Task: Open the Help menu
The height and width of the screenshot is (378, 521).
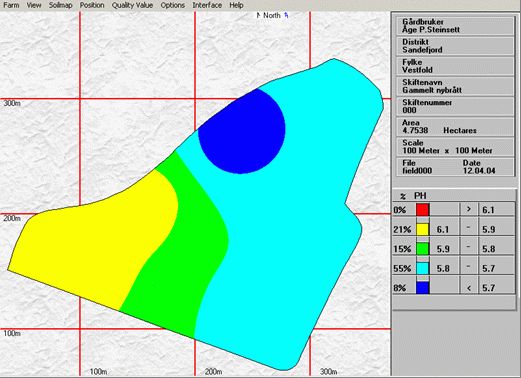Action: point(236,5)
